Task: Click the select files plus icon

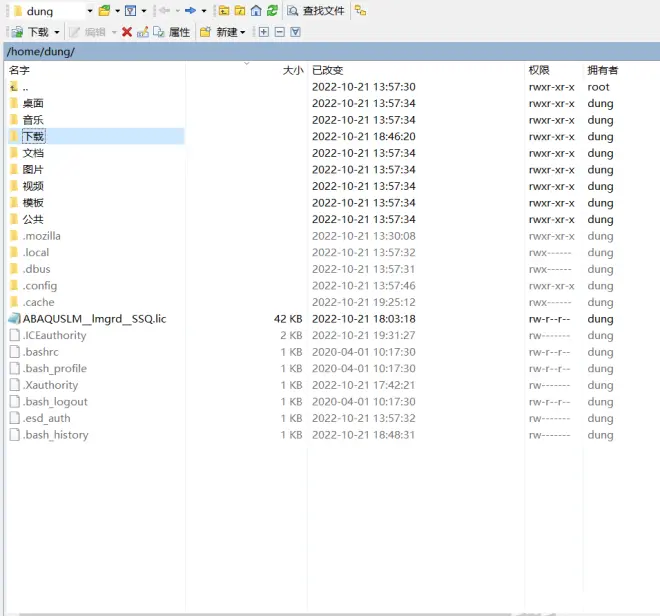Action: pyautogui.click(x=263, y=32)
